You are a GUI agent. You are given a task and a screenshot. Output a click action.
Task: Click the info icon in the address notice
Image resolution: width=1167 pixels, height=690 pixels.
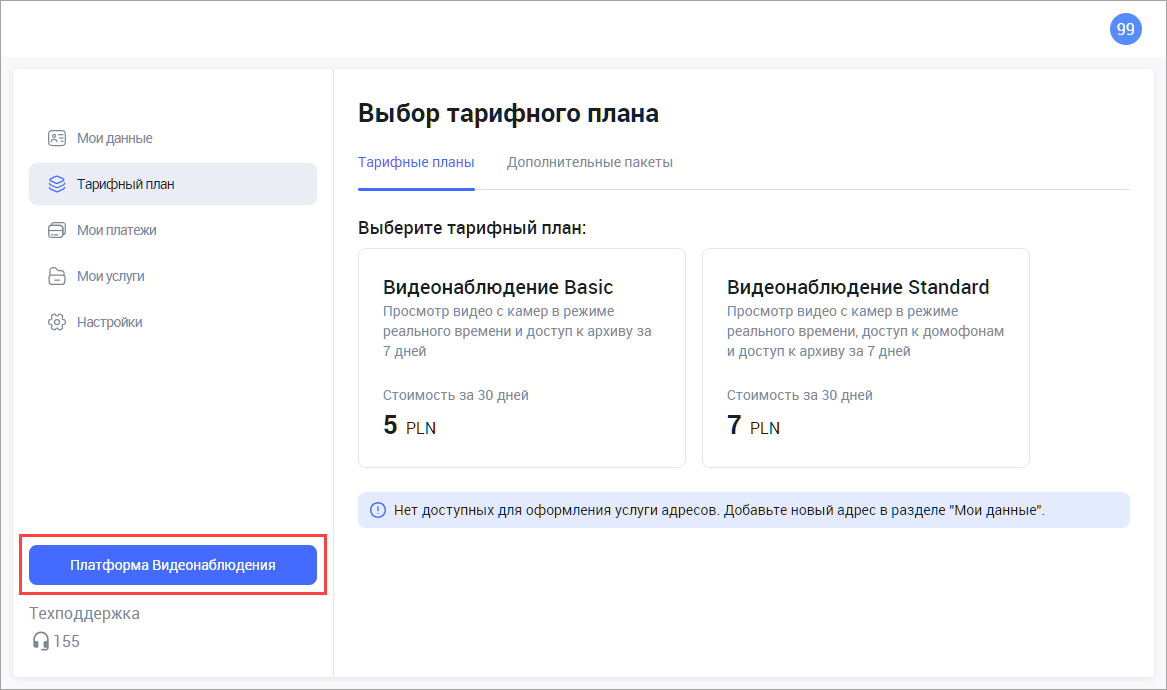377,510
